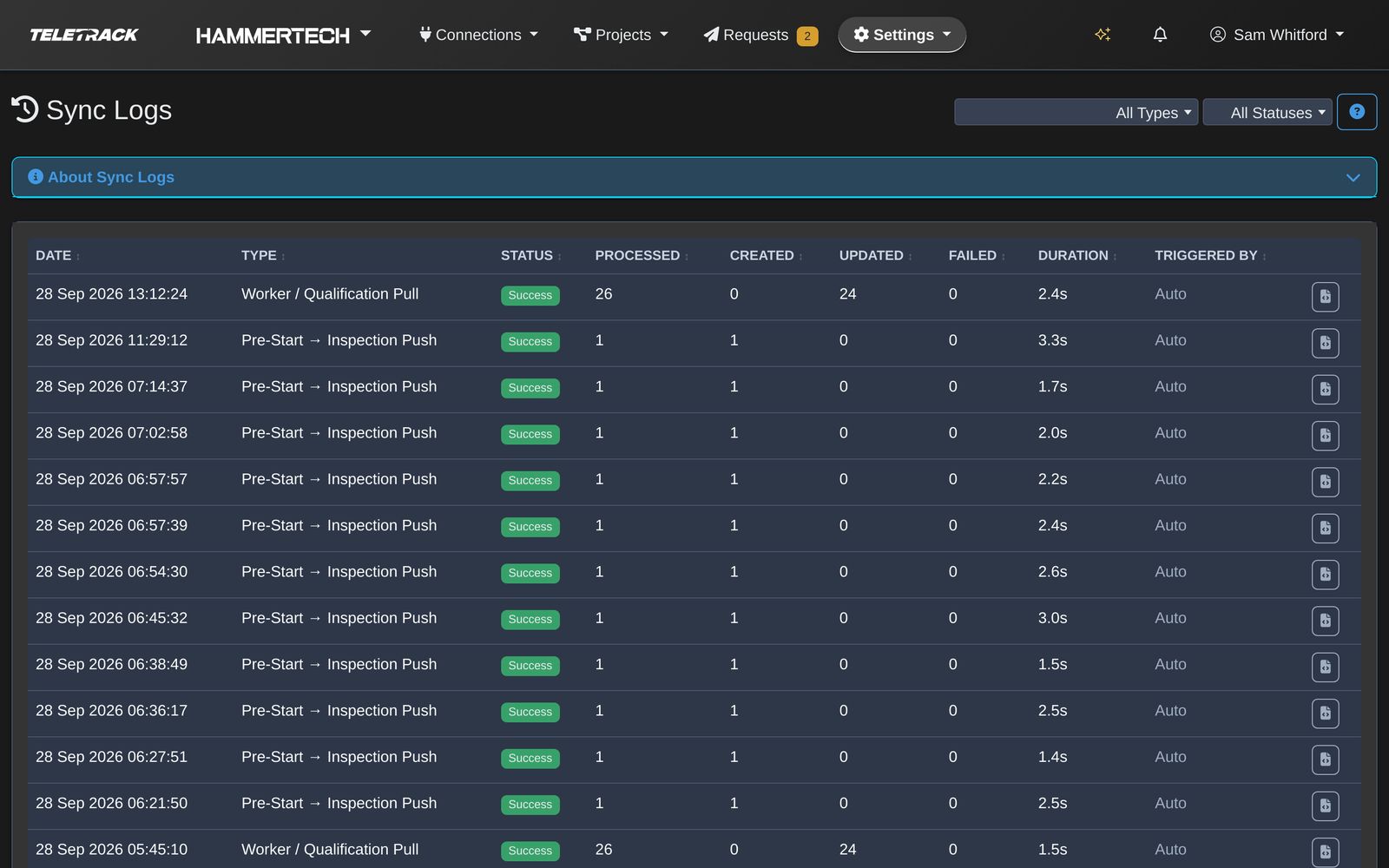Open details for 06:38:49 sync log
This screenshot has height=868, width=1389.
pyautogui.click(x=1325, y=667)
